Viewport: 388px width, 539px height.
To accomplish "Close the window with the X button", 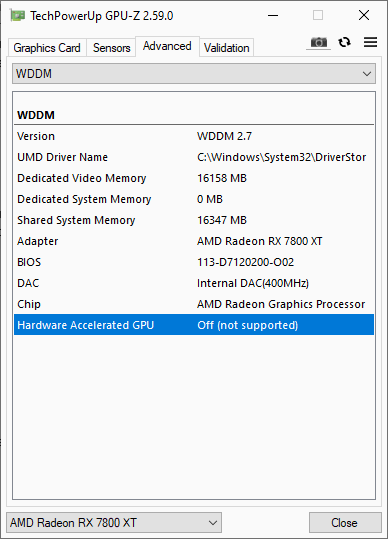I will (364, 15).
